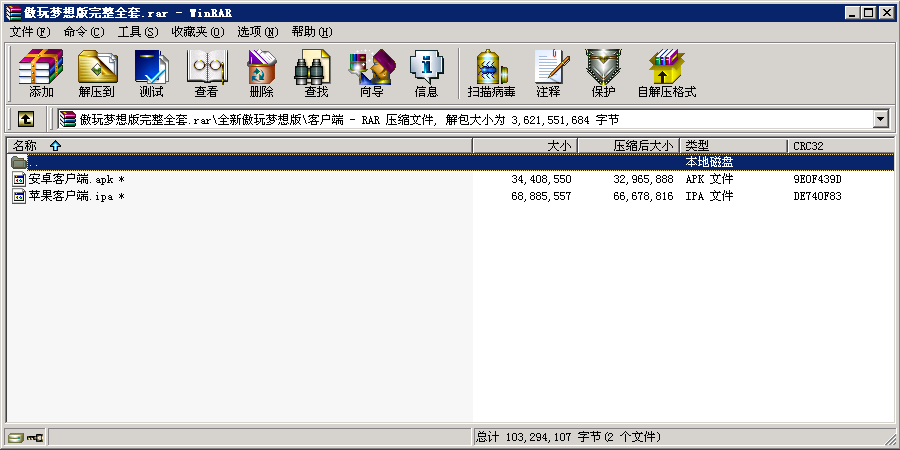Screen dimensions: 900x450
Task: Click the 添加 (Add) toolbar icon
Action: pyautogui.click(x=41, y=73)
